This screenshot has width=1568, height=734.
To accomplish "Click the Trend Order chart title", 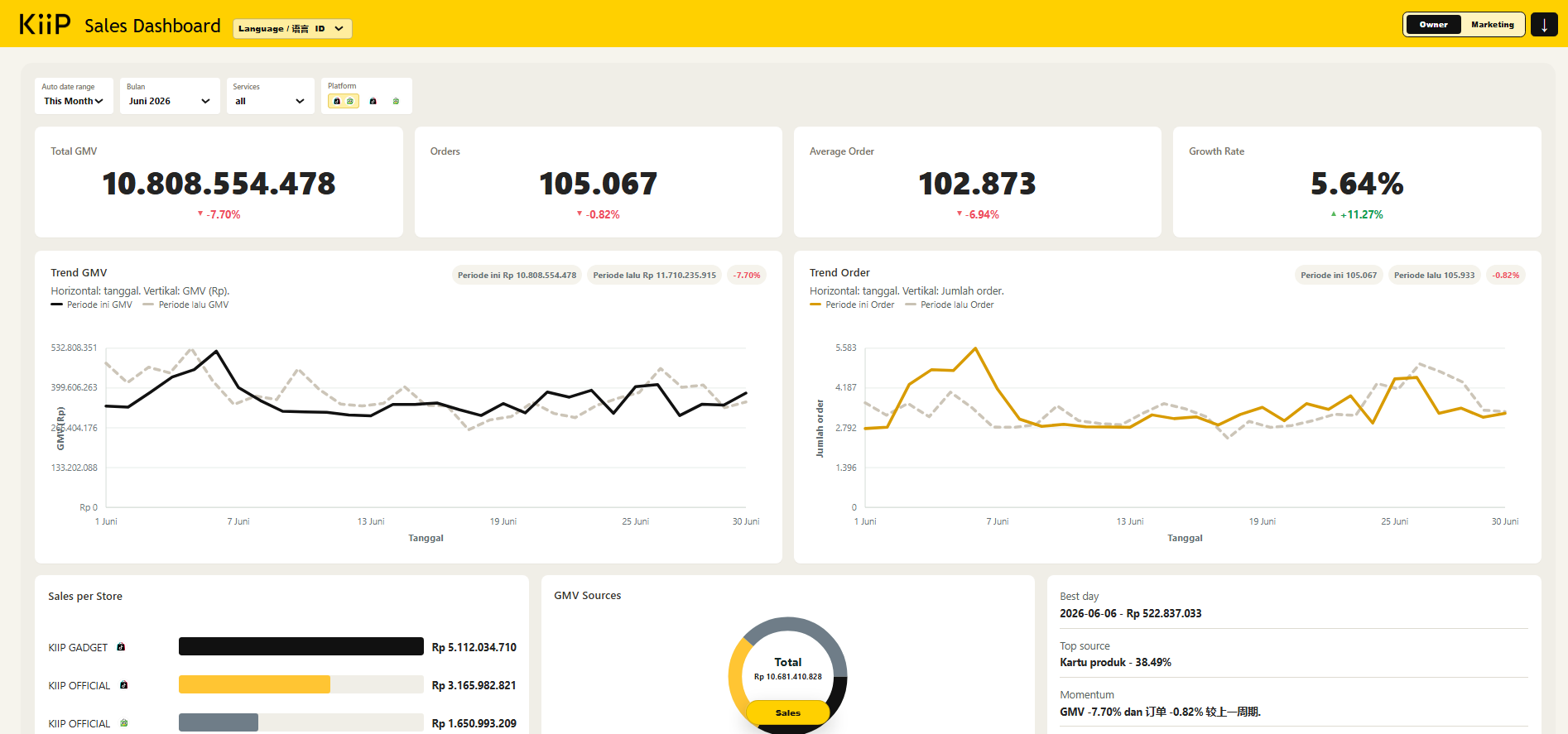I will click(839, 272).
